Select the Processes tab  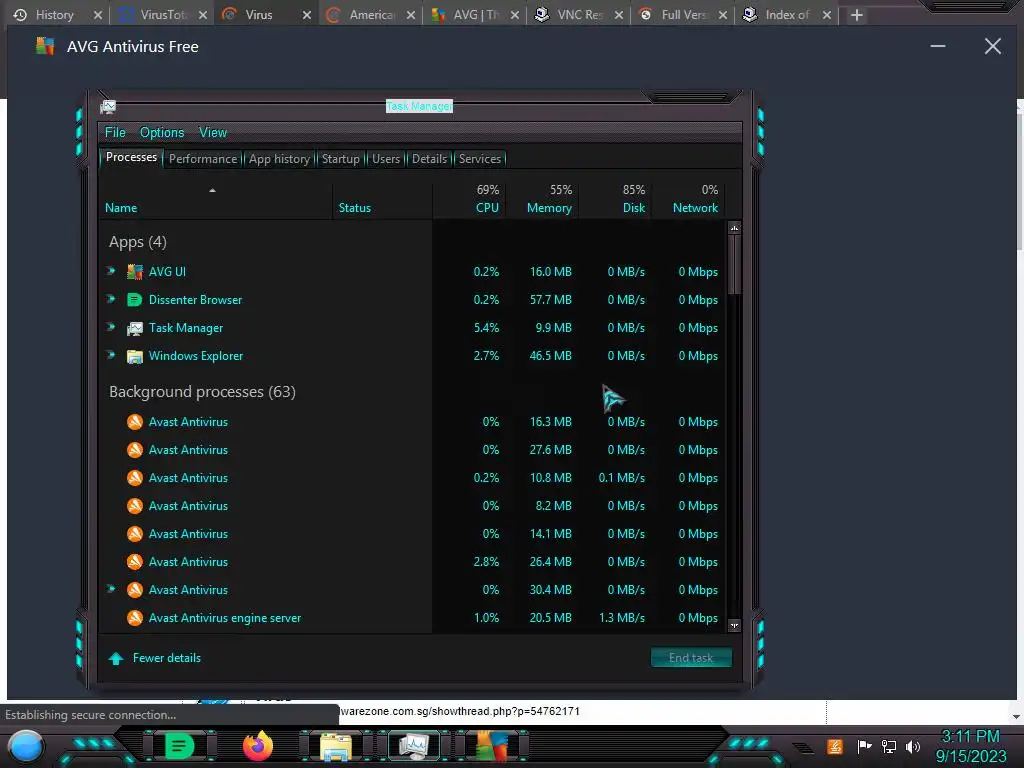point(131,157)
